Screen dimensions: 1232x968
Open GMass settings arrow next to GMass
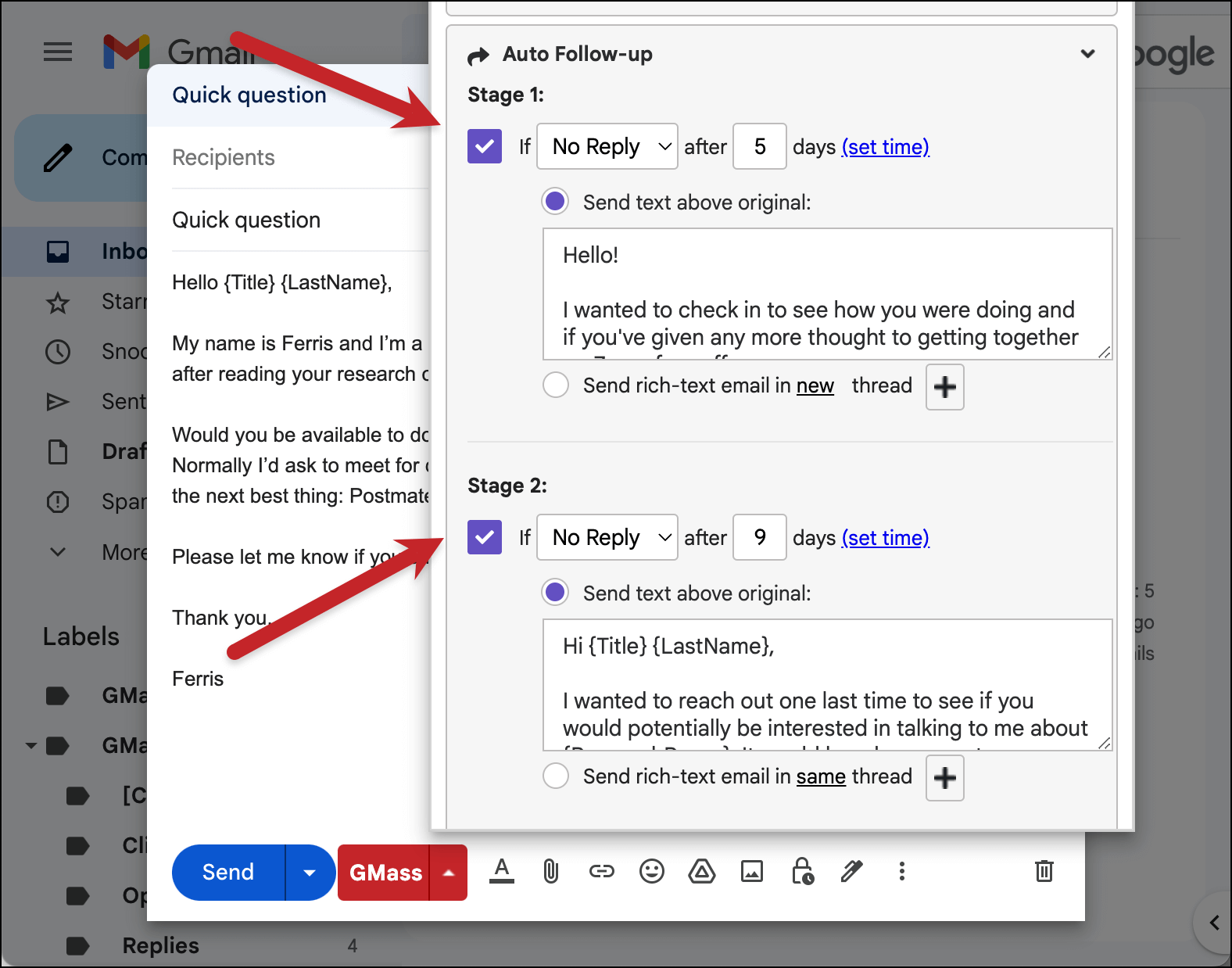[x=449, y=873]
